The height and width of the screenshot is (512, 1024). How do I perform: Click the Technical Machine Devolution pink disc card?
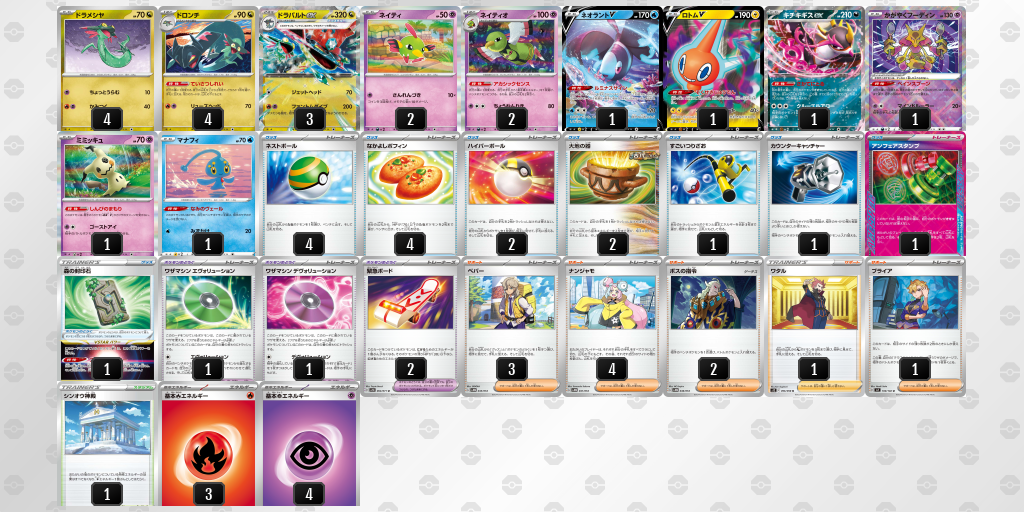pos(310,319)
